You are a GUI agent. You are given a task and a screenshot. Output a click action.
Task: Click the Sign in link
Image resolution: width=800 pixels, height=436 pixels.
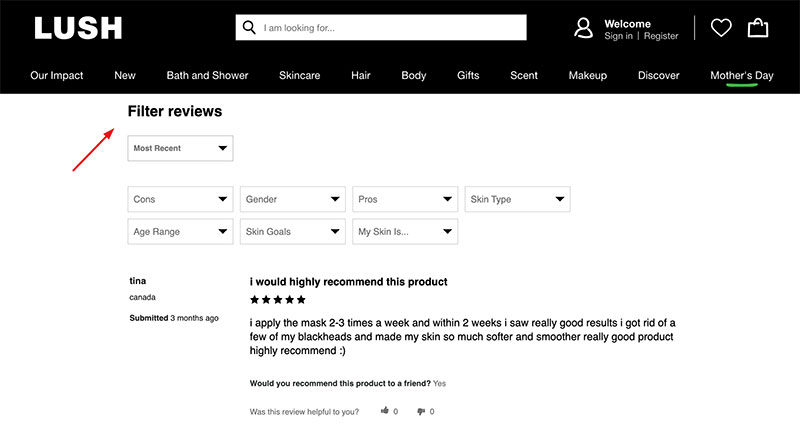pyautogui.click(x=618, y=36)
